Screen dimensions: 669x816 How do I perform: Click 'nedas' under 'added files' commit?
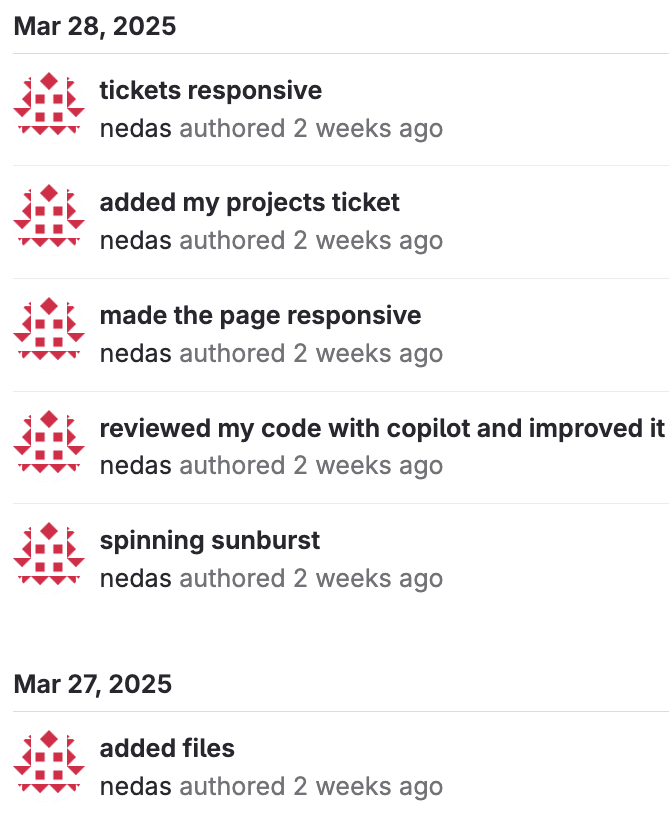135,786
